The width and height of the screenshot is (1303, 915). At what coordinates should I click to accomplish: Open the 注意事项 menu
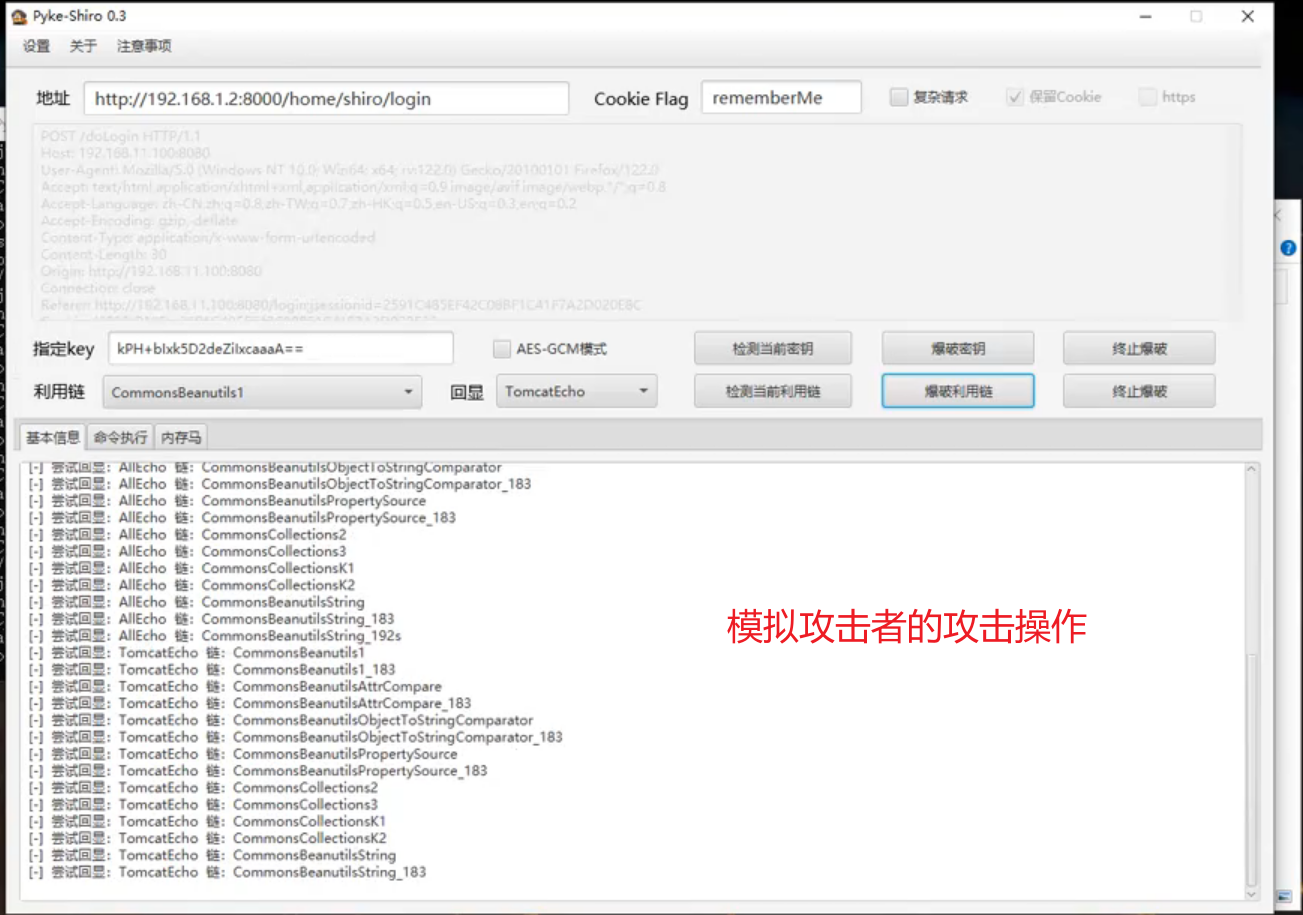[x=142, y=45]
